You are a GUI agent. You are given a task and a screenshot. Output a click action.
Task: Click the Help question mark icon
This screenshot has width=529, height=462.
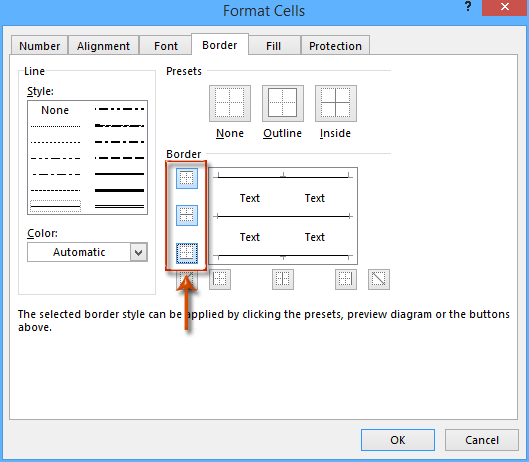click(468, 7)
